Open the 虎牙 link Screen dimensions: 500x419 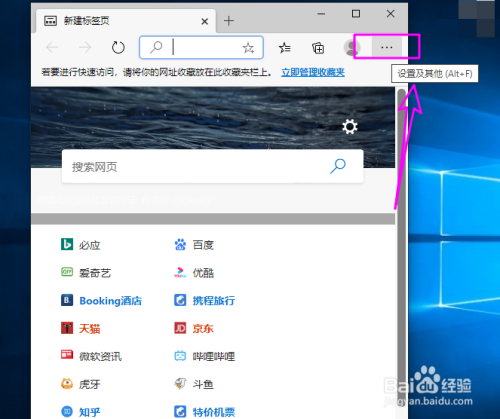point(89,384)
